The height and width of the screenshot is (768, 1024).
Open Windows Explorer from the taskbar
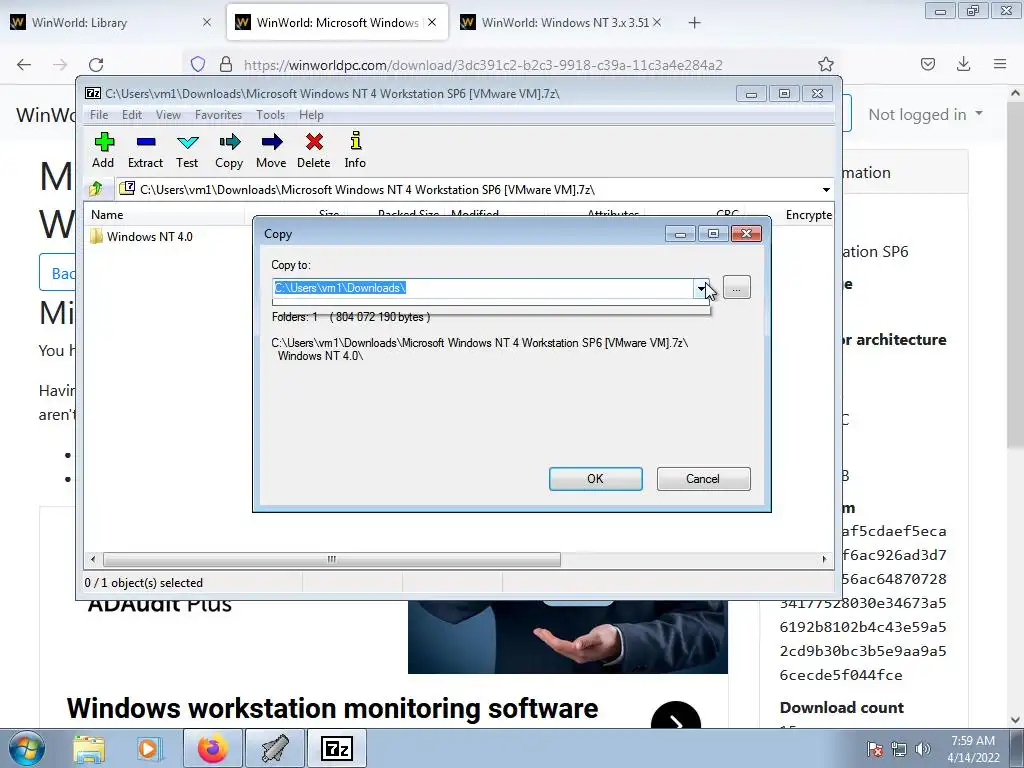(x=89, y=748)
